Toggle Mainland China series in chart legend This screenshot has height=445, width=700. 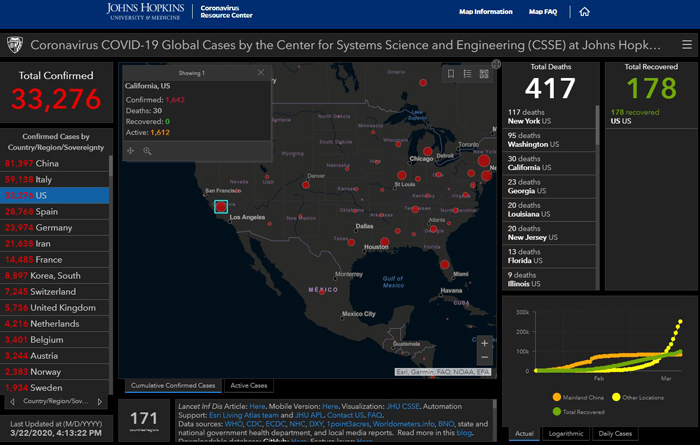pyautogui.click(x=578, y=397)
